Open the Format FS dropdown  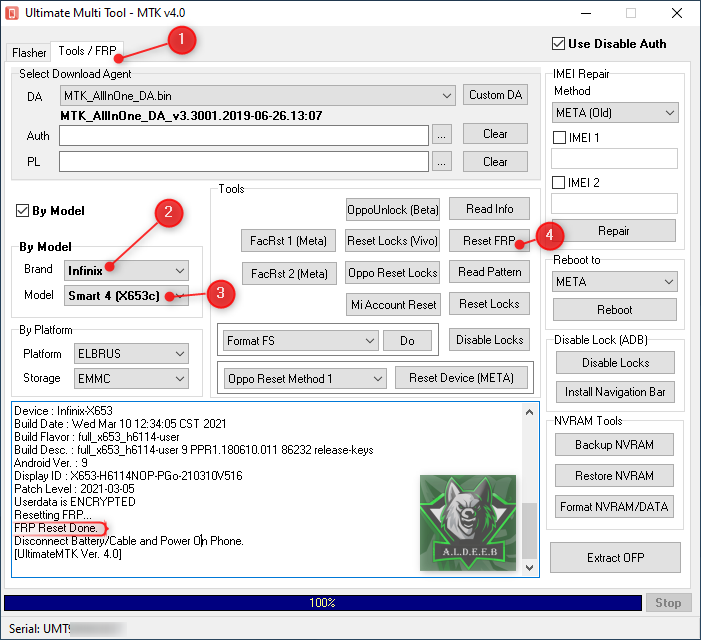click(x=300, y=341)
